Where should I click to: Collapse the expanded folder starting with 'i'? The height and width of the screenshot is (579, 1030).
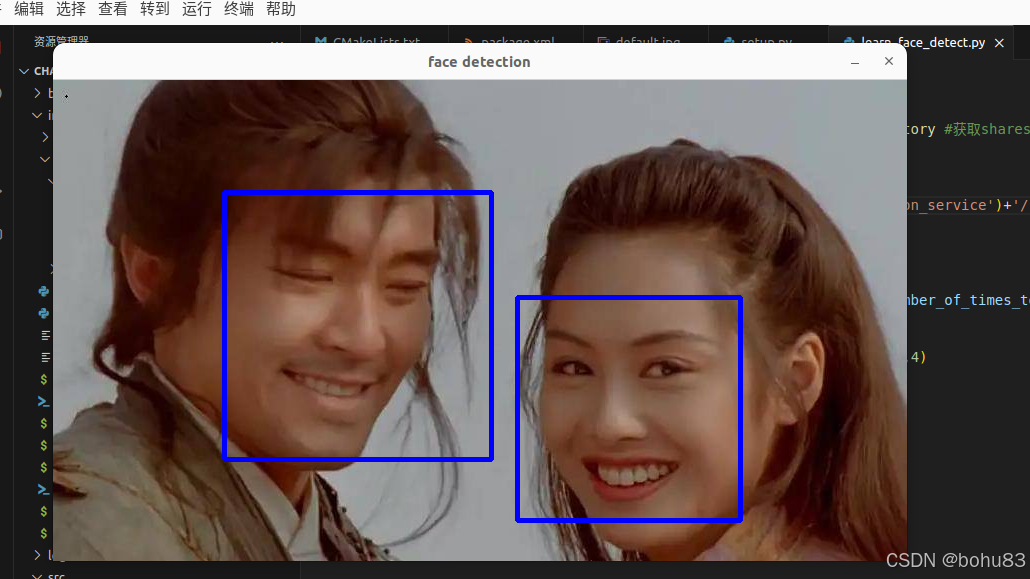pos(37,115)
